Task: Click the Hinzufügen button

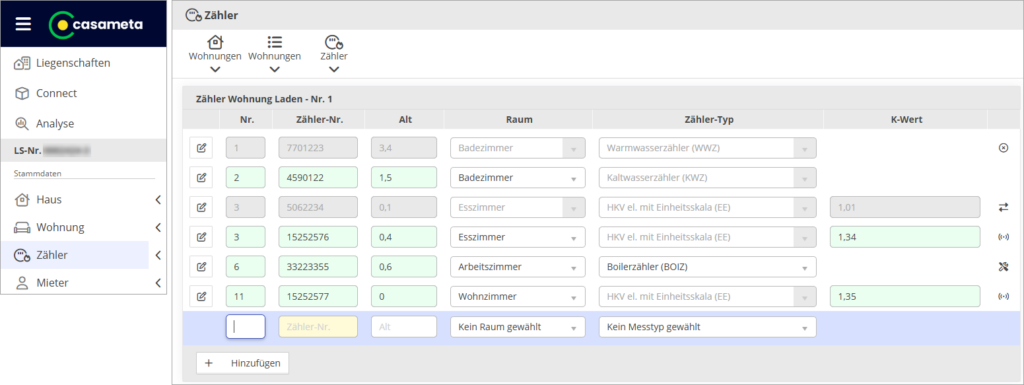Action: point(242,363)
